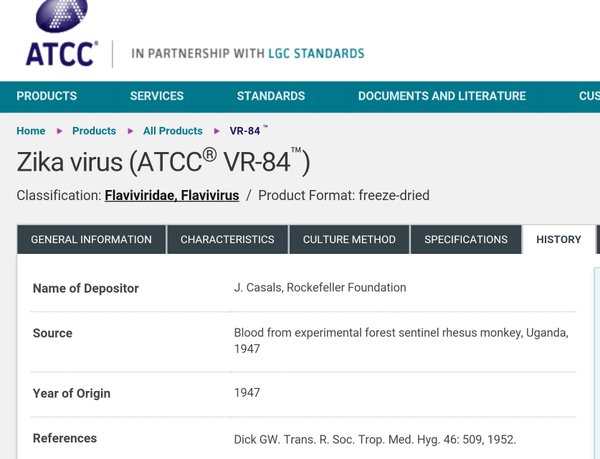Open Documents and Literature menu
600x459 pixels.
[x=442, y=96]
